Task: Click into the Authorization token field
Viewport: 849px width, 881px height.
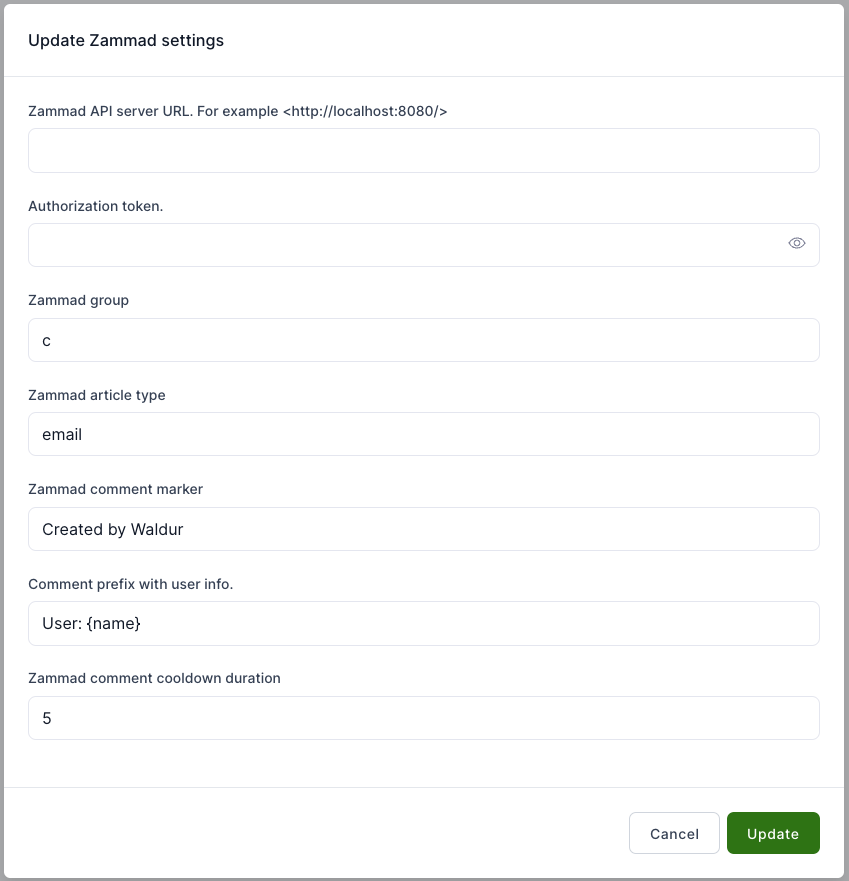Action: (400, 245)
